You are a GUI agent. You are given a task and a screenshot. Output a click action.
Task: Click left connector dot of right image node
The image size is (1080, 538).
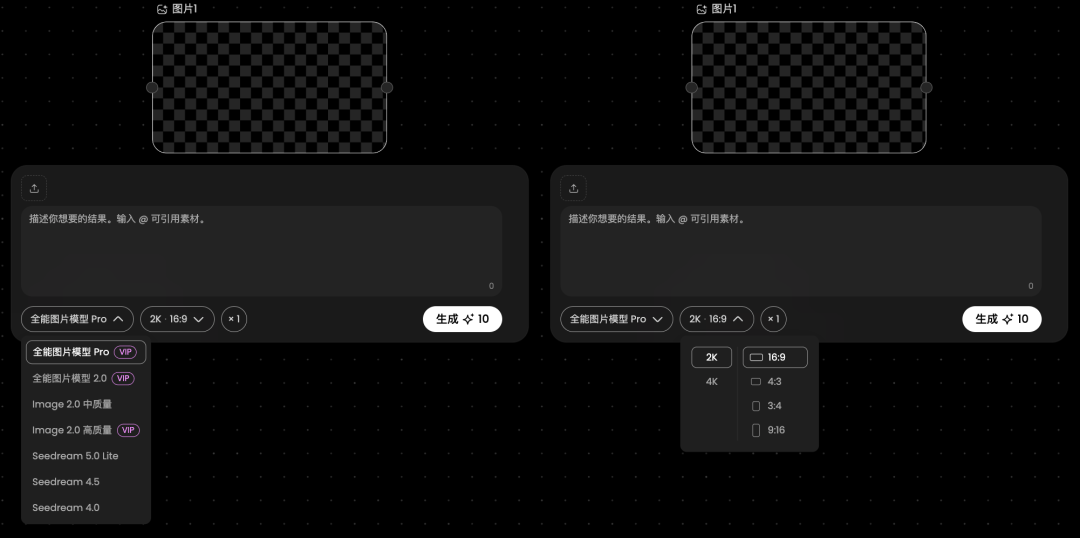[x=692, y=87]
